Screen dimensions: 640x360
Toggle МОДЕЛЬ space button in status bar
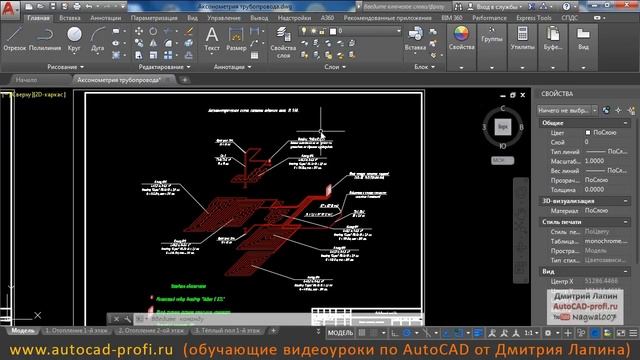tap(340, 333)
